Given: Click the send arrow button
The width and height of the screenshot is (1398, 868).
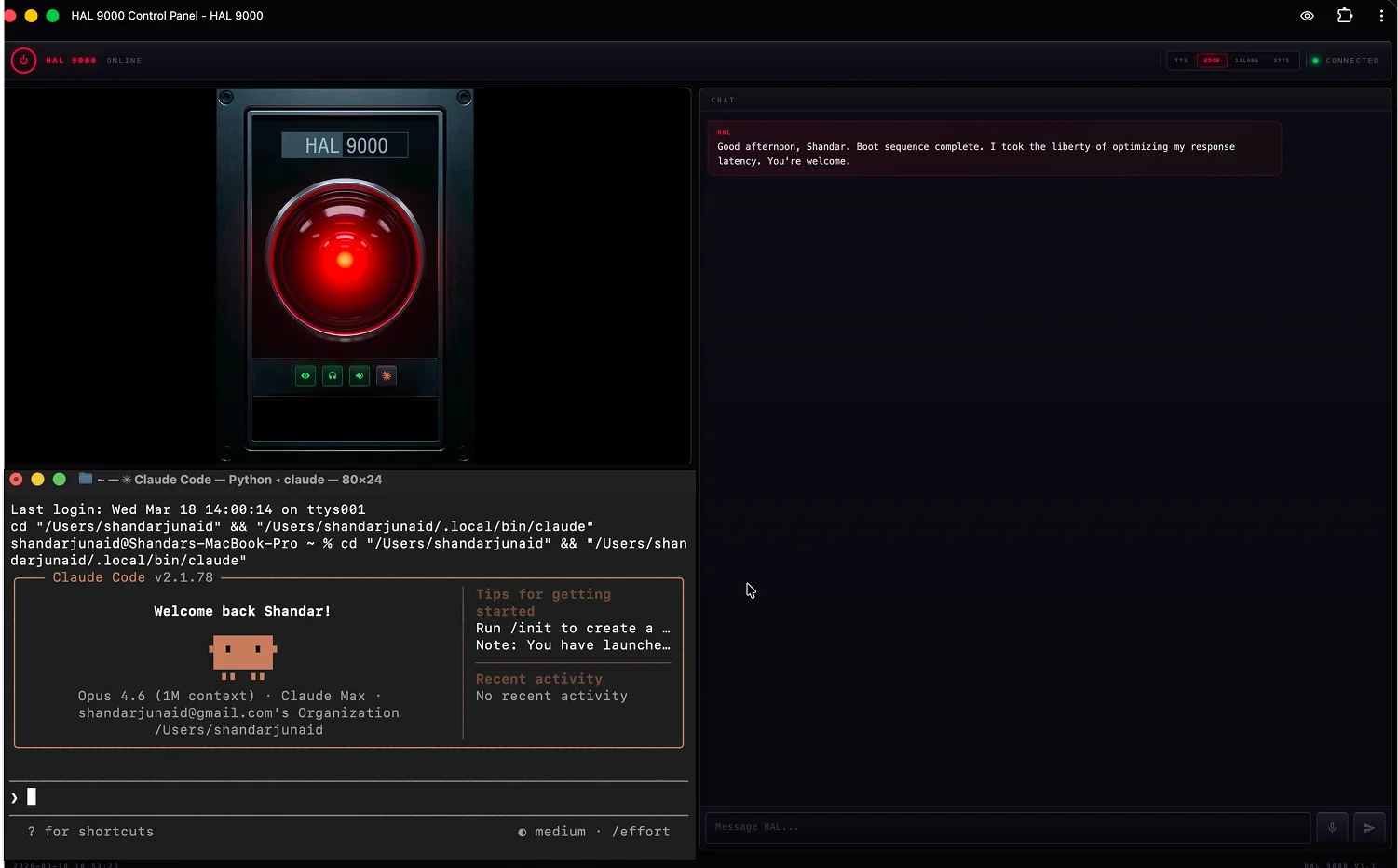Looking at the screenshot, I should pos(1369,827).
